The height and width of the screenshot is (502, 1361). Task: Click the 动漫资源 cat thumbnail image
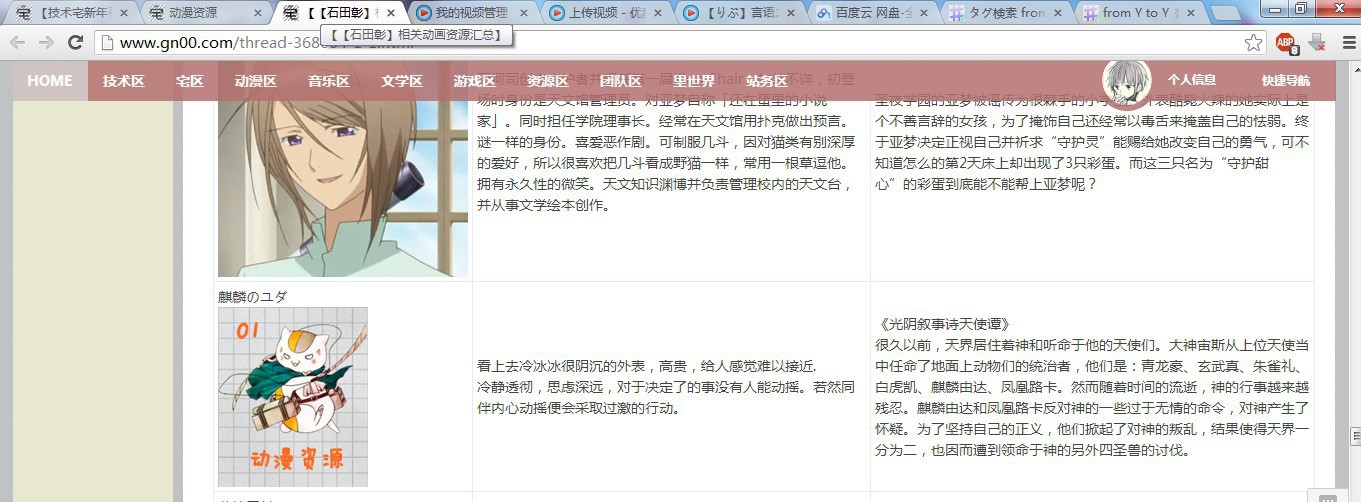[293, 397]
